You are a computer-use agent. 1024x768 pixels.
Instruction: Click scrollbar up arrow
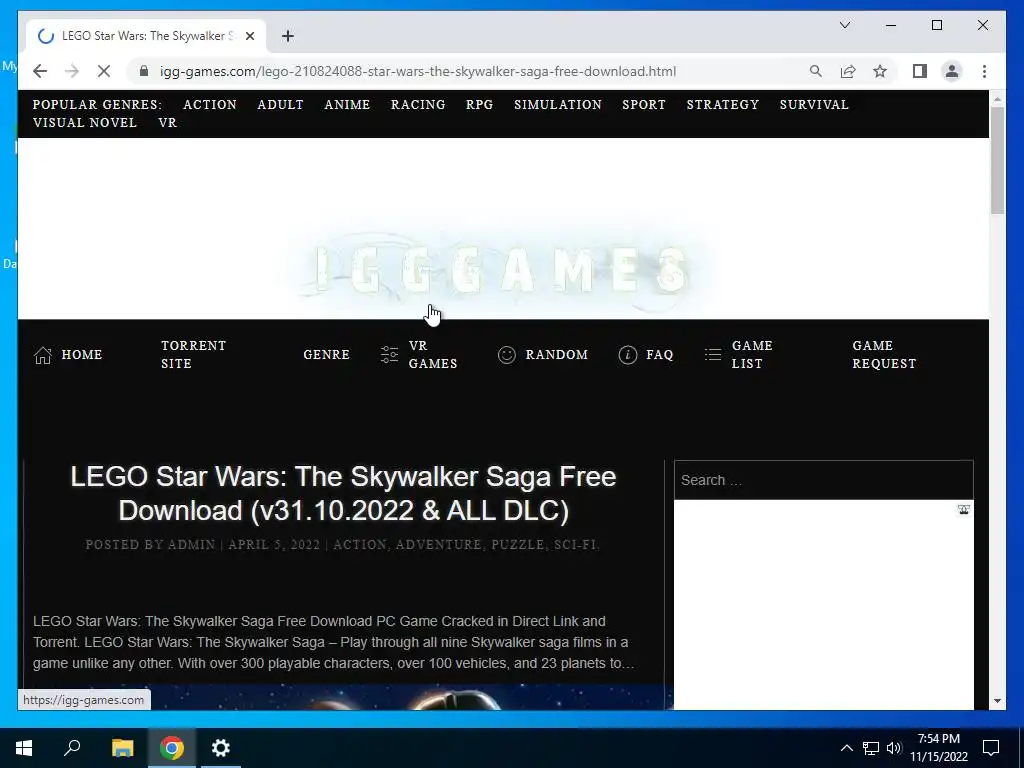coord(997,99)
